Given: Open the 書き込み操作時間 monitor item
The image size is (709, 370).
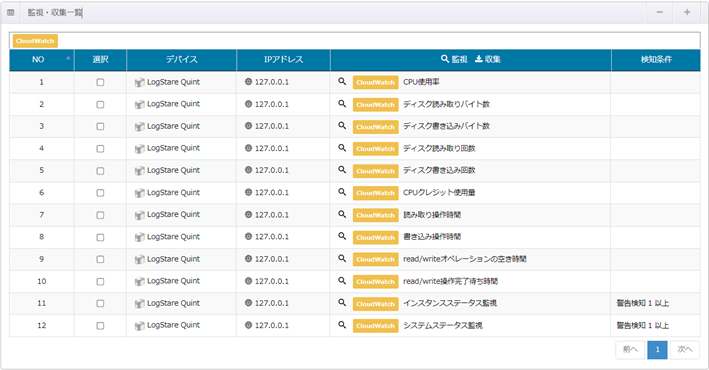Looking at the screenshot, I should click(432, 237).
